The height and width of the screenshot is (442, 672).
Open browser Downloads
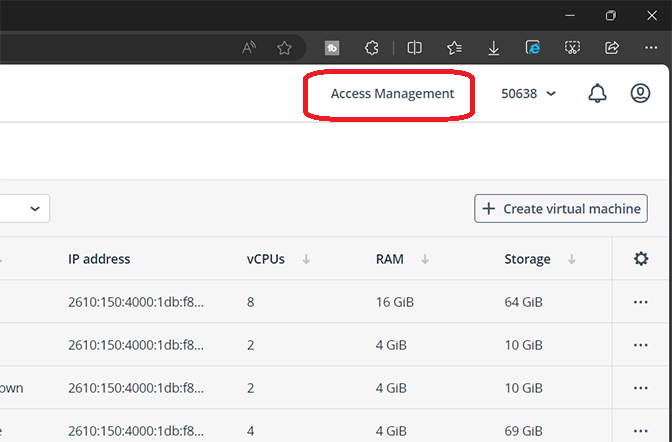493,48
